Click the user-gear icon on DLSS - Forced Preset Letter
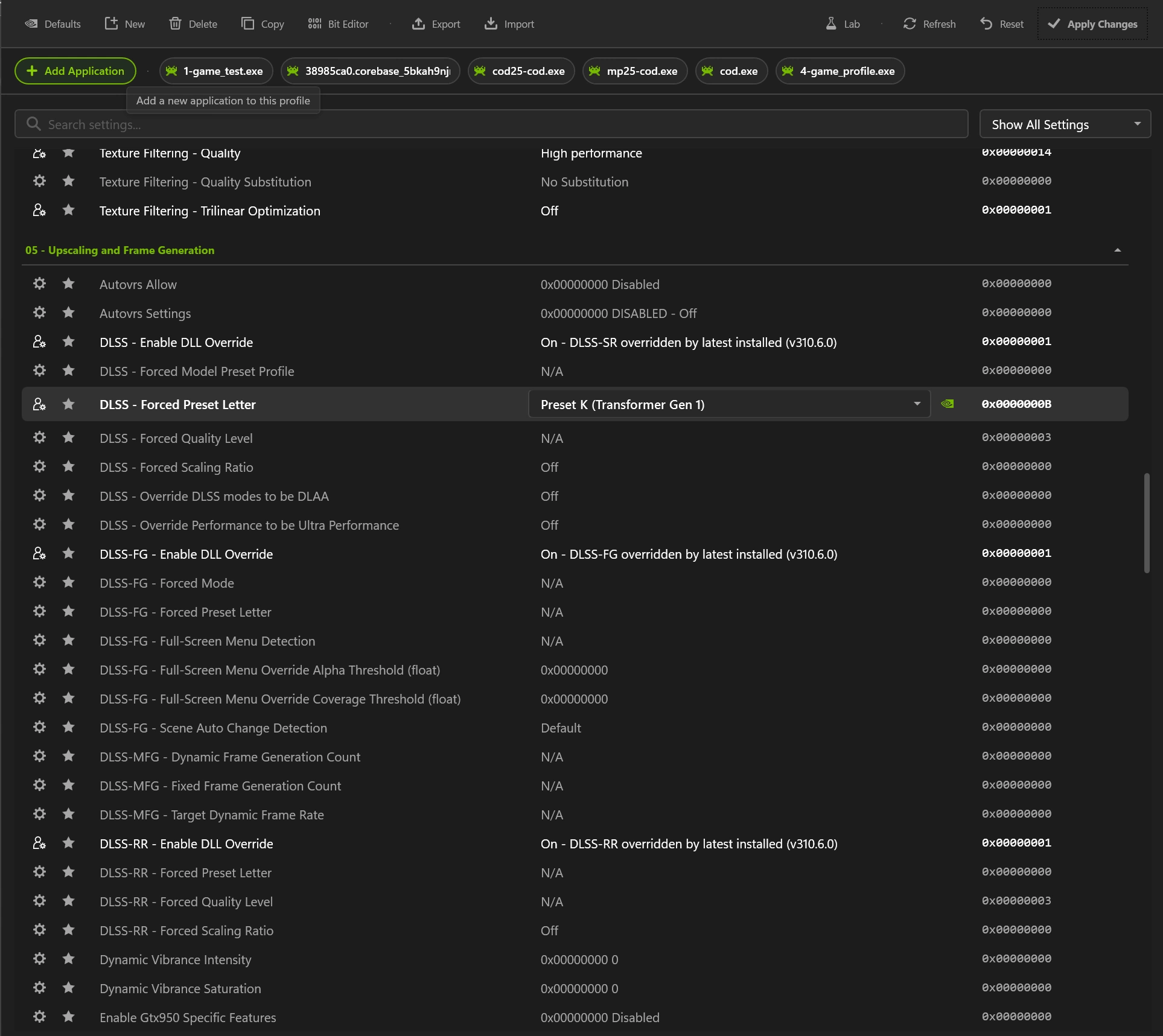Screen dimensions: 1163x1036 coord(39,404)
